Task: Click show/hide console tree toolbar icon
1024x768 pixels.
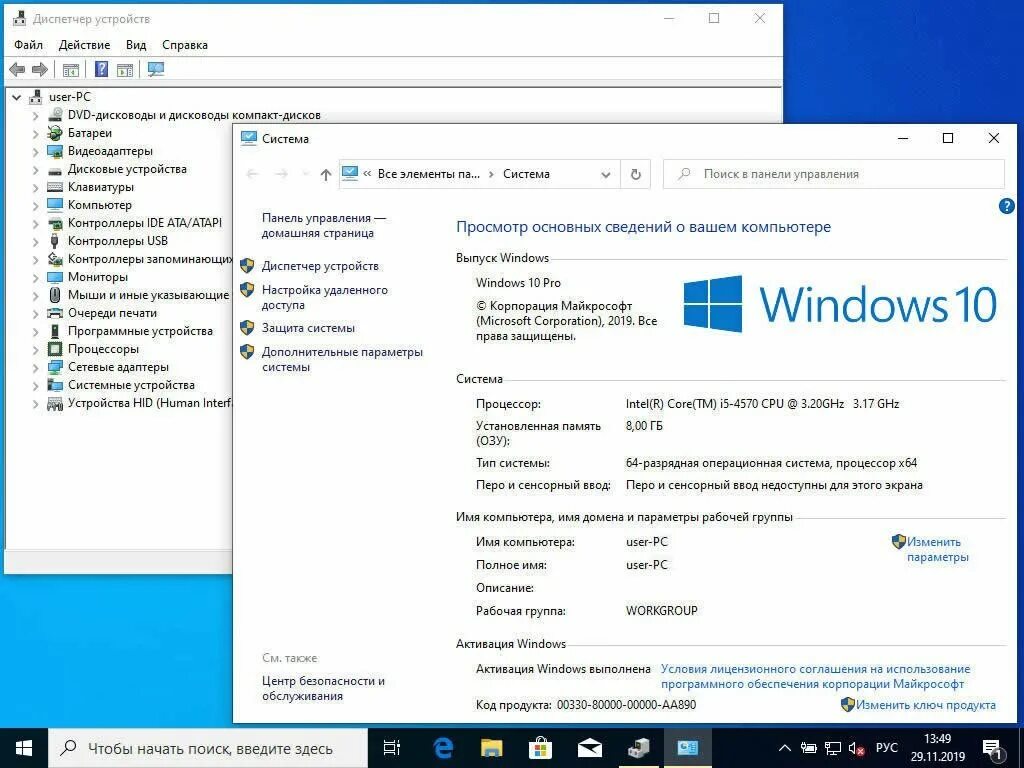Action: (x=71, y=69)
